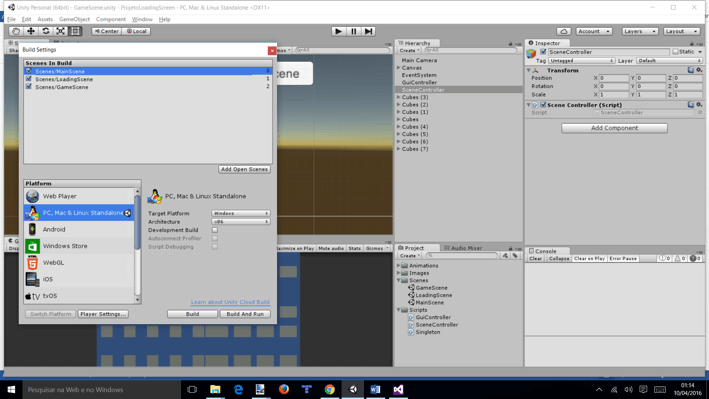Open the Tag dropdown

click(581, 61)
